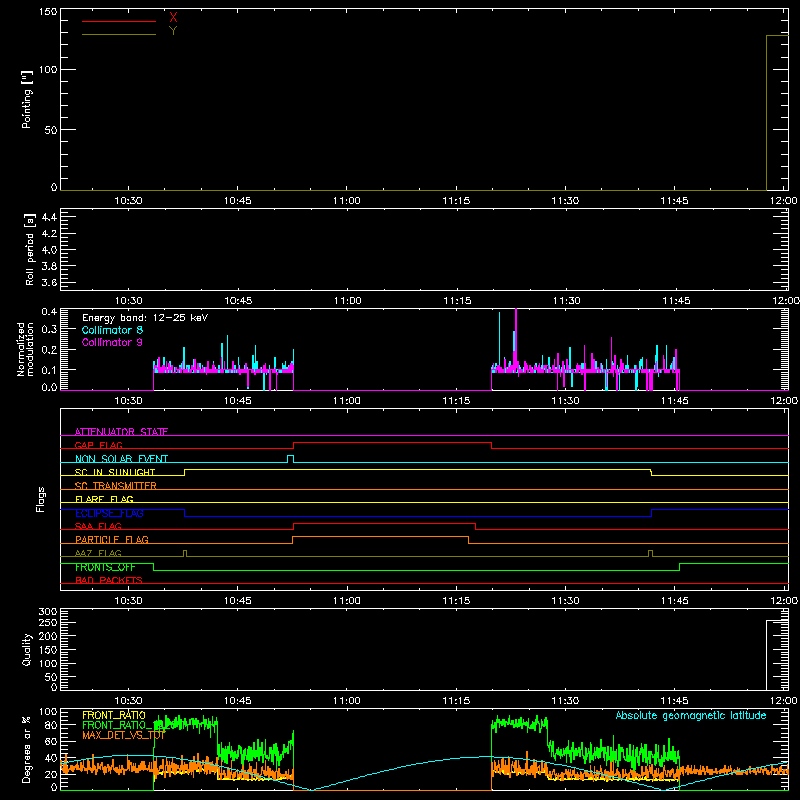800x800 pixels.
Task: Click the red X legend line sample
Action: [x=119, y=21]
